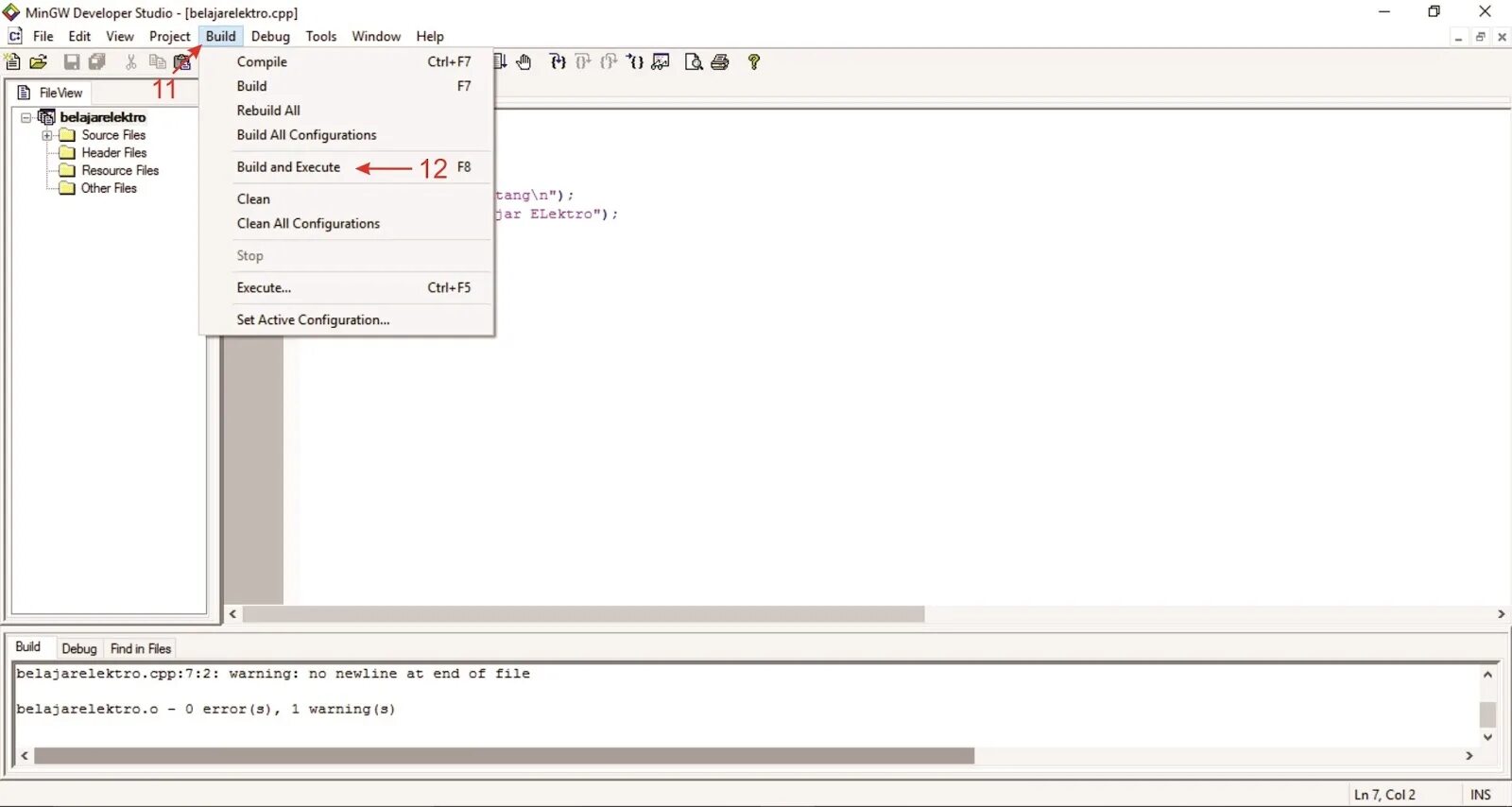Click the editor scroll right arrow
The width and height of the screenshot is (1512, 807).
tap(1501, 614)
